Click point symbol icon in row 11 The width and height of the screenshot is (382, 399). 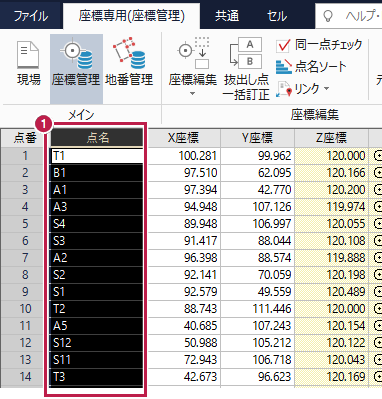point(378,326)
